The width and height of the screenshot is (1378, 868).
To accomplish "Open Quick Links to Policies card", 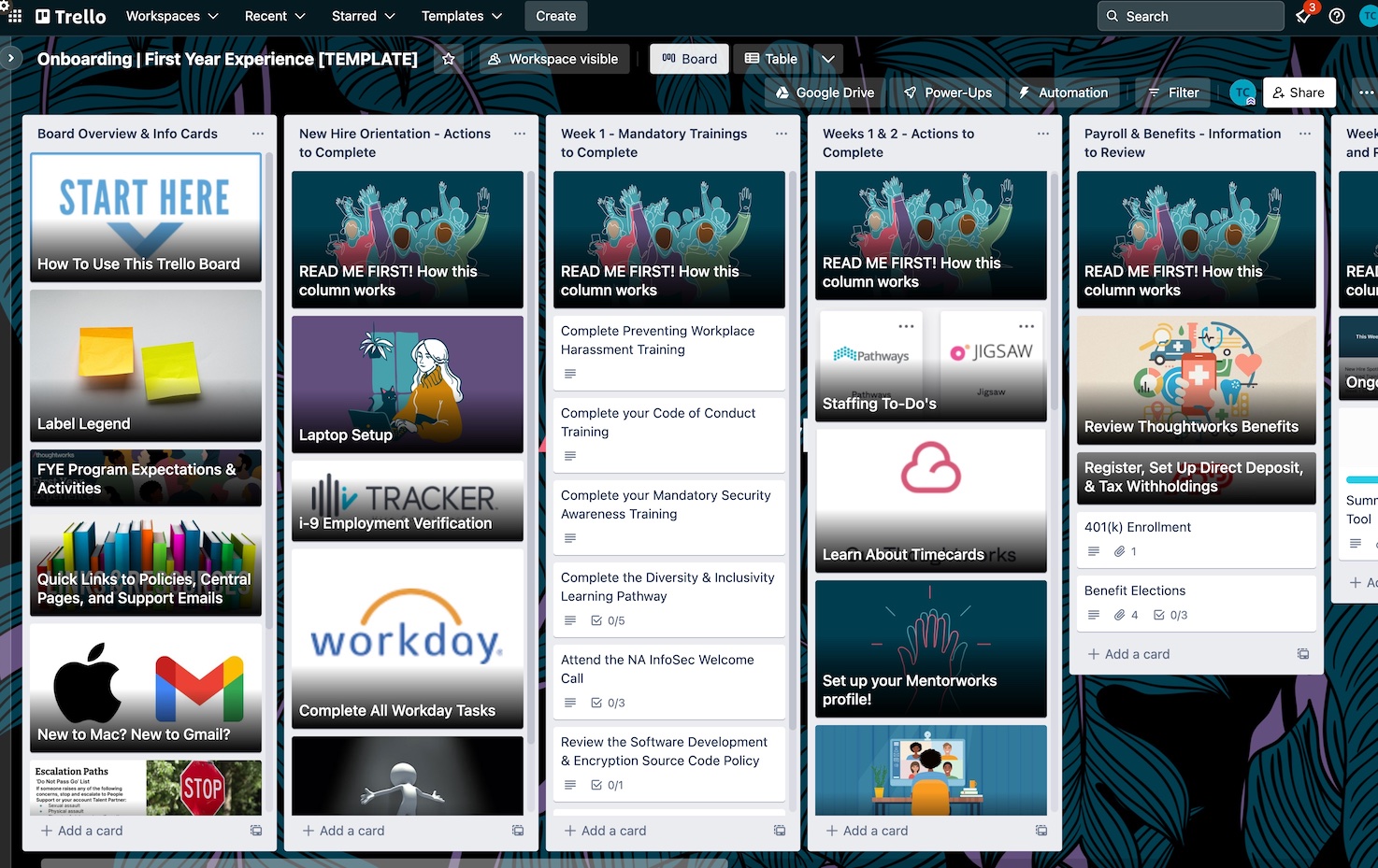I will (146, 565).
